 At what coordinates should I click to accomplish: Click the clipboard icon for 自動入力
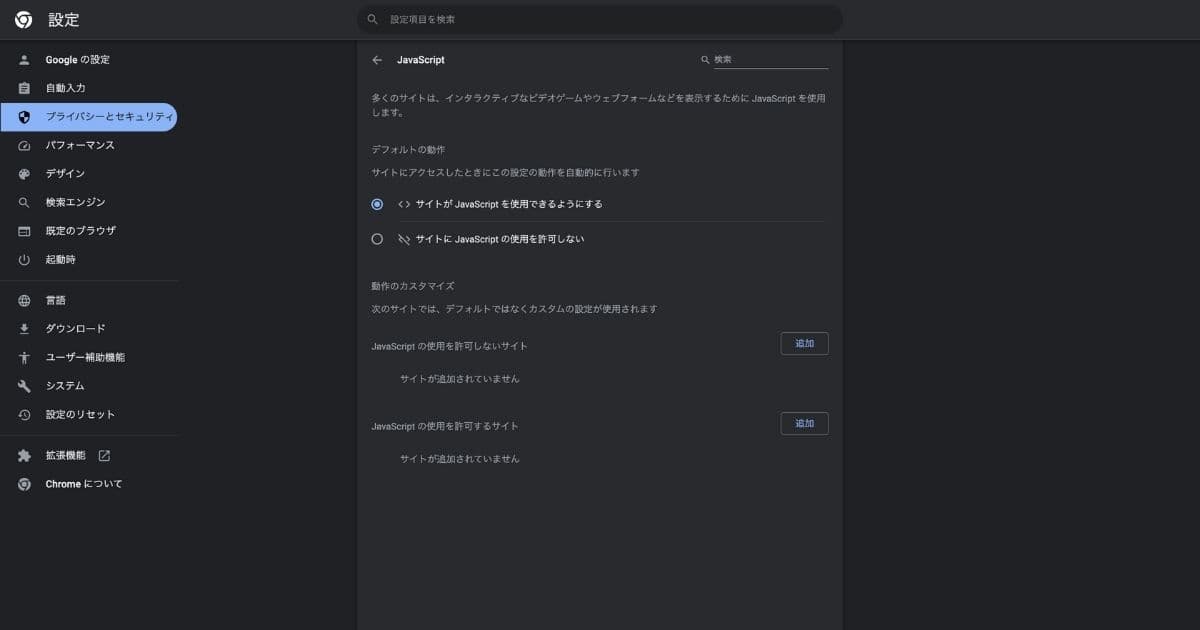[x=24, y=88]
